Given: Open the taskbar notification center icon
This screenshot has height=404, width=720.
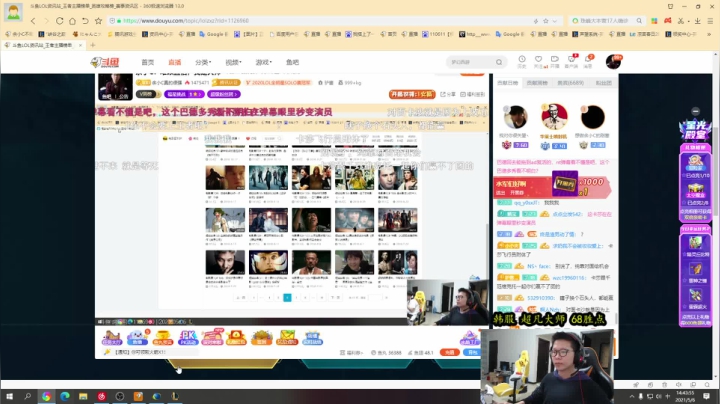Looking at the screenshot, I should 707,396.
